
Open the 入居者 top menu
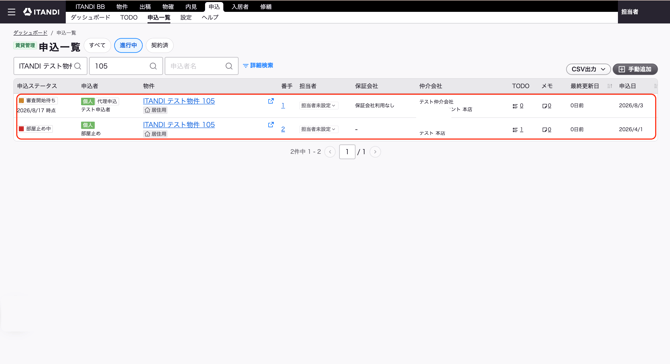click(x=240, y=7)
